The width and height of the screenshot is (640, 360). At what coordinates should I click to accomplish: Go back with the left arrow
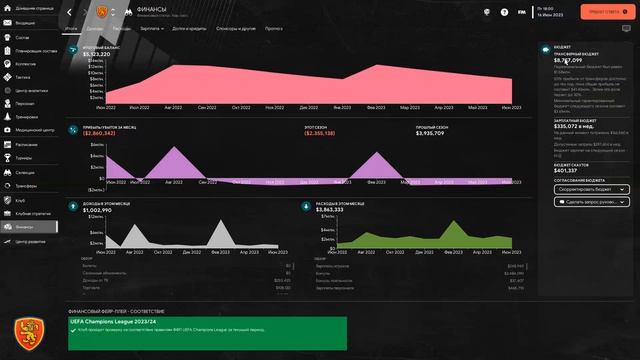69,12
